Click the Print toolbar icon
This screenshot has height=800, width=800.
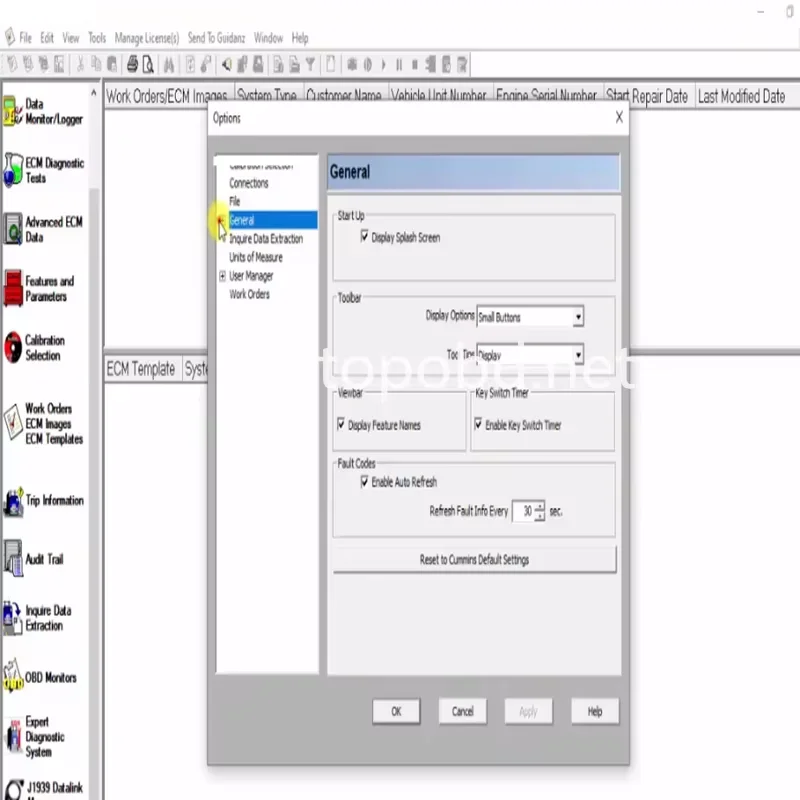[130, 62]
